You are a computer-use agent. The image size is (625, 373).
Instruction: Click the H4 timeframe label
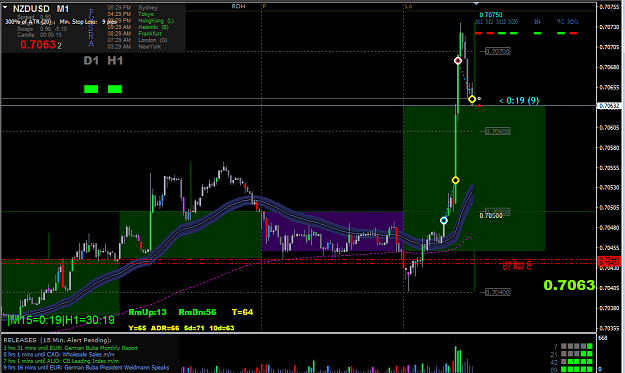coord(537,22)
